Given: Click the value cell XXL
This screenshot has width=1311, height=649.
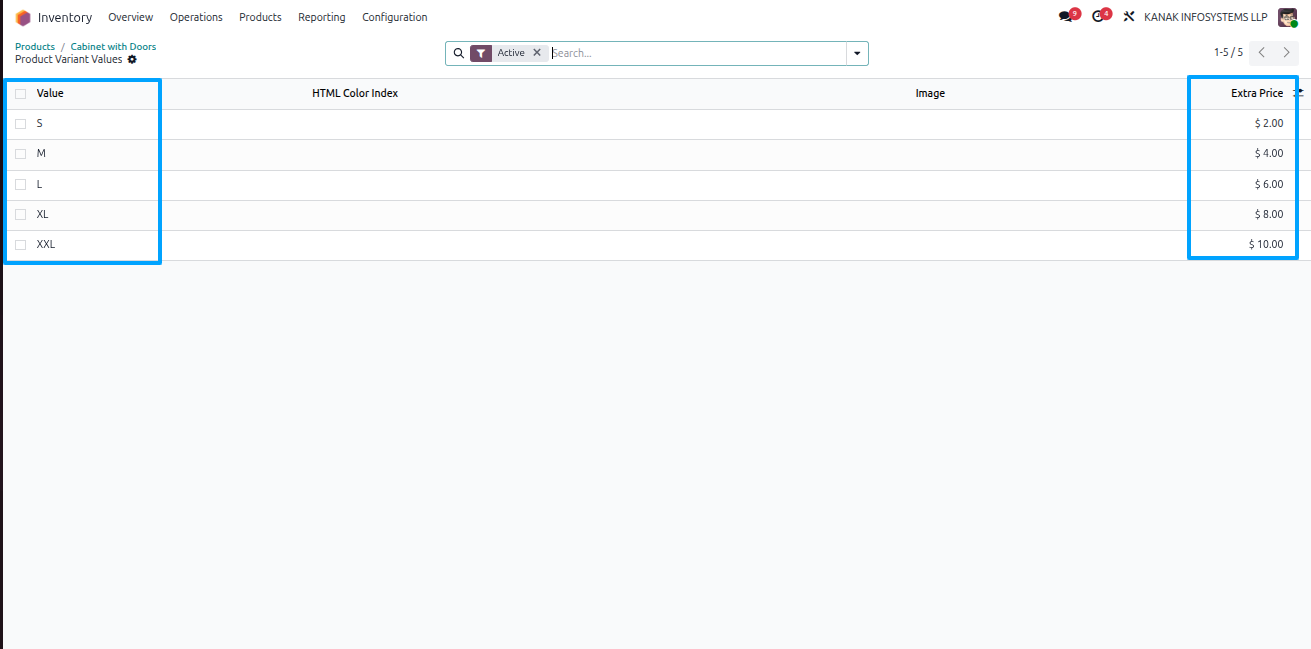Looking at the screenshot, I should pos(46,244).
